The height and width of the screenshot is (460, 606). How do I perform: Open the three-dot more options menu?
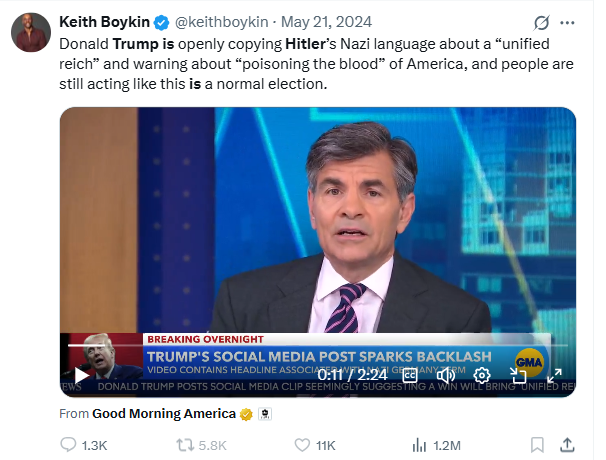point(567,22)
